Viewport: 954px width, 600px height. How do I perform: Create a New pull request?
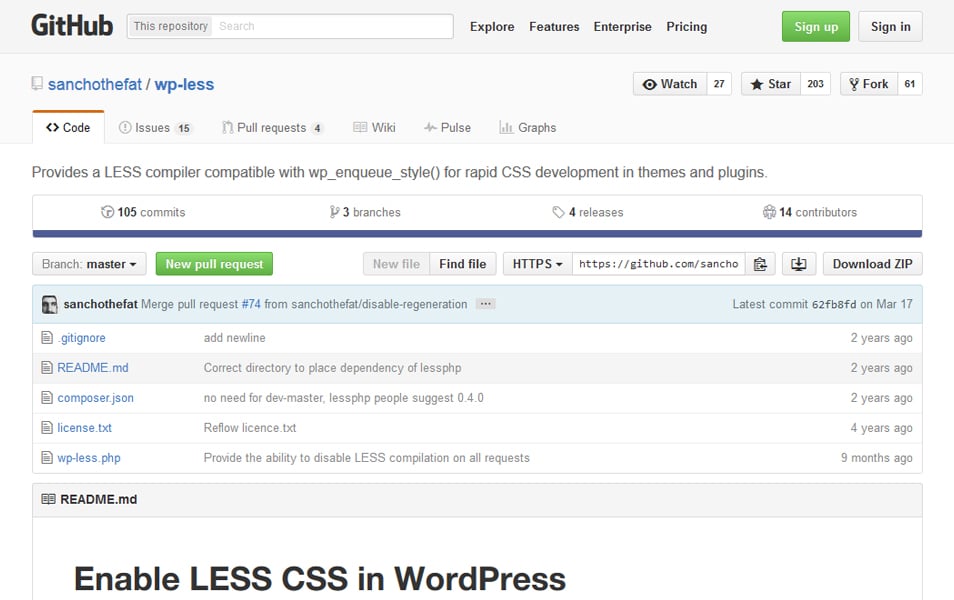214,263
